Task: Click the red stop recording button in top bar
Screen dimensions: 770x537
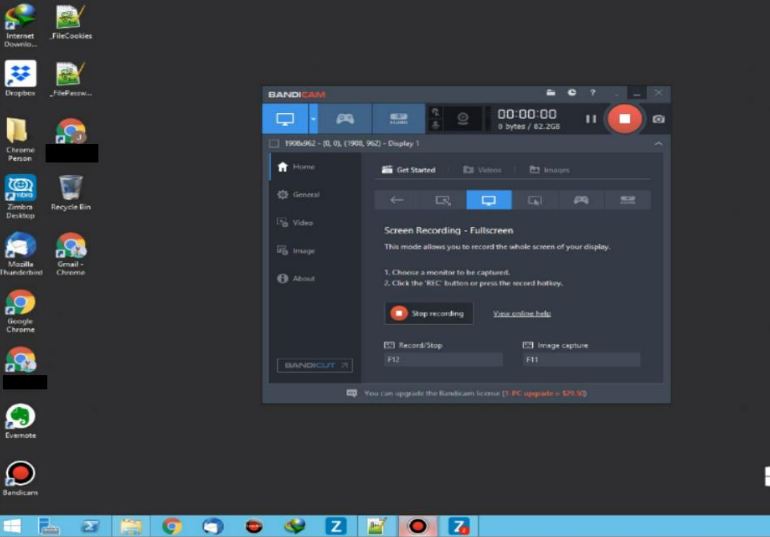Action: click(x=624, y=119)
